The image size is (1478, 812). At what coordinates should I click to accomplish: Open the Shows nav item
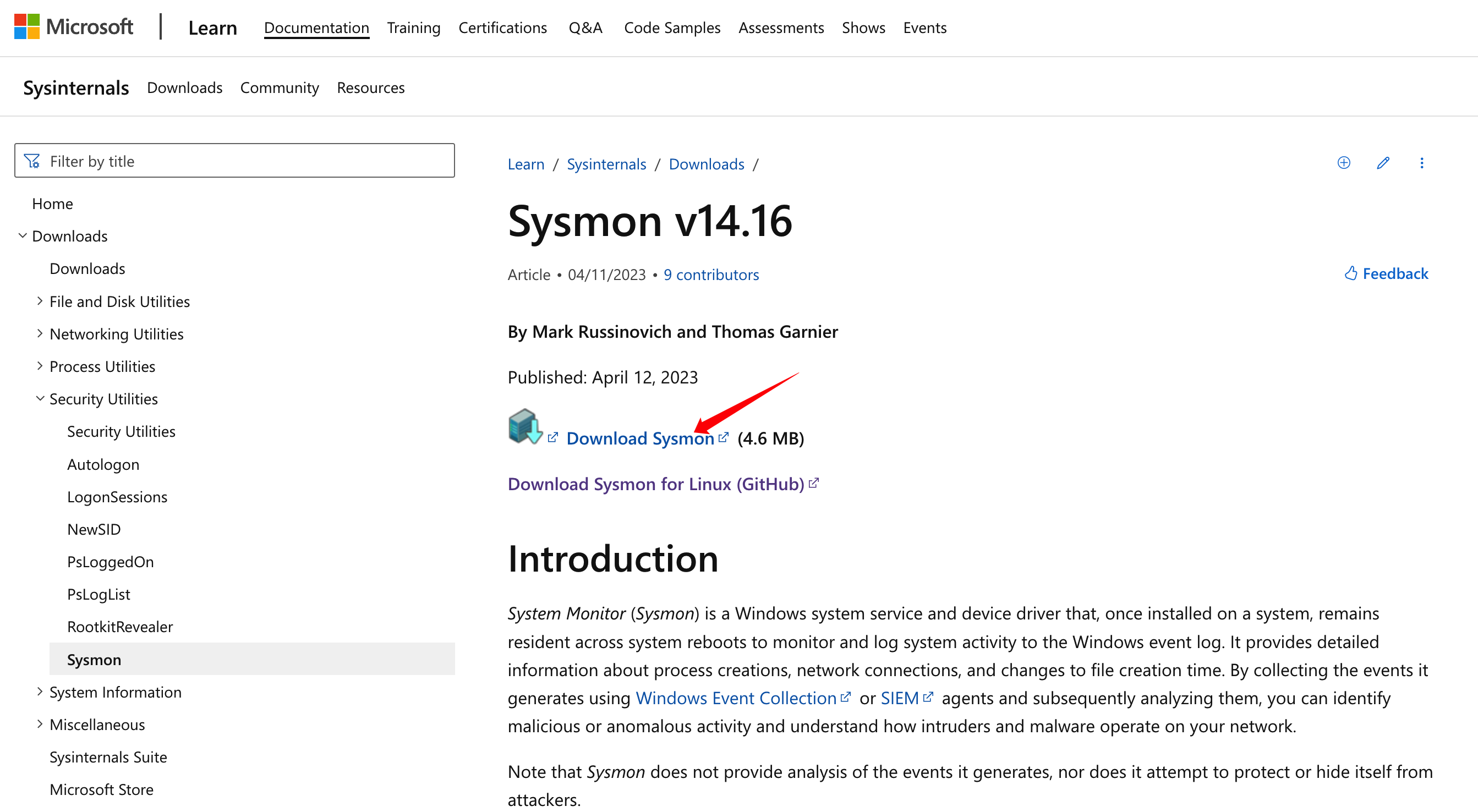click(x=863, y=28)
